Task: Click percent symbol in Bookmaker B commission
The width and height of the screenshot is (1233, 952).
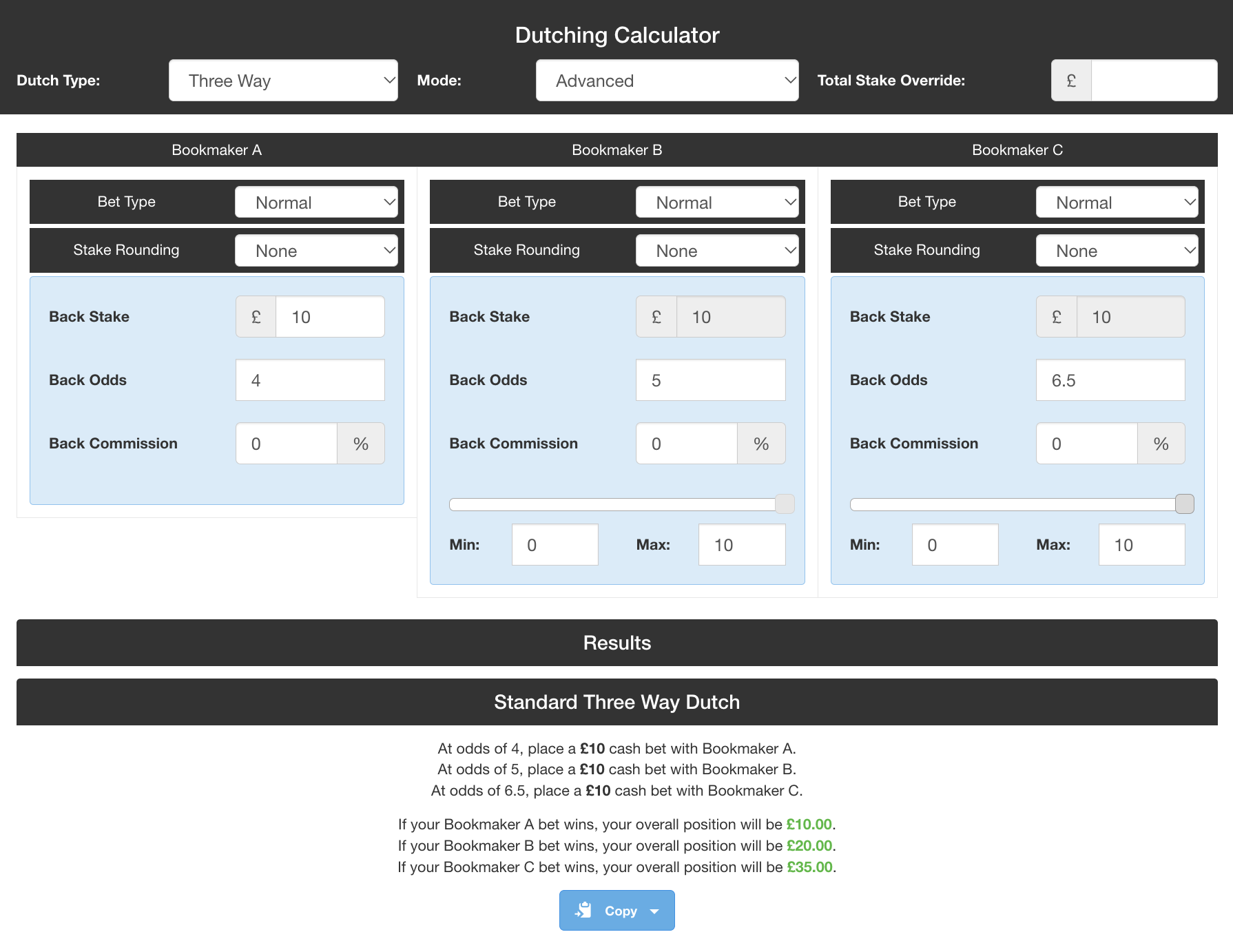Action: coord(761,444)
